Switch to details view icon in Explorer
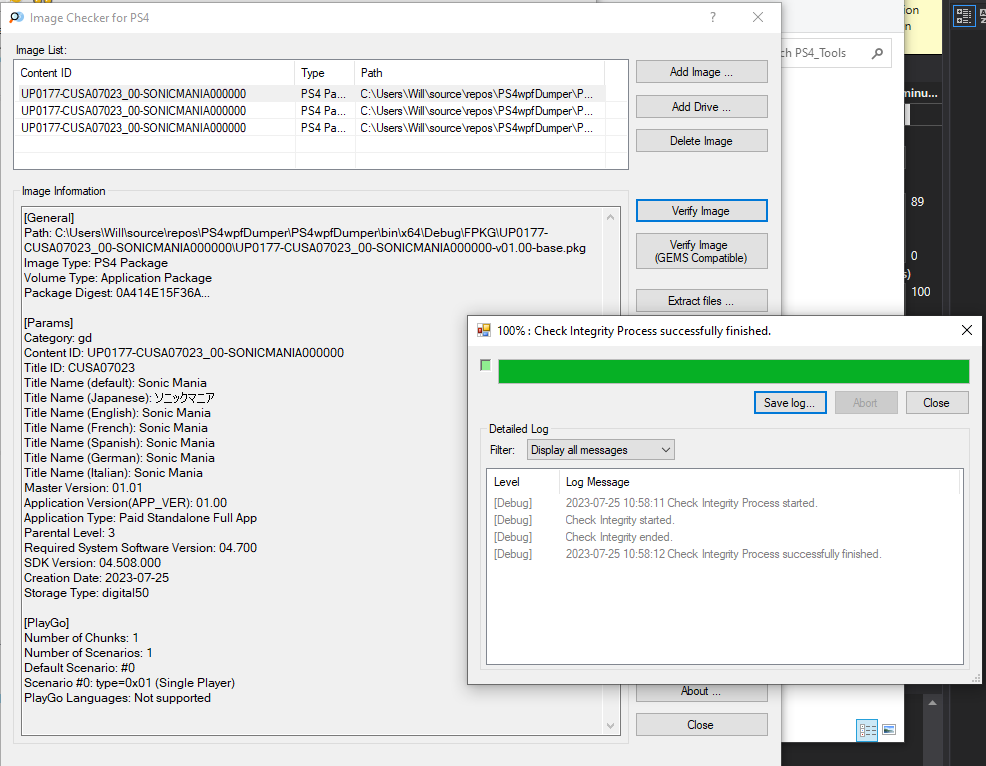Viewport: 986px width, 766px height. [867, 730]
